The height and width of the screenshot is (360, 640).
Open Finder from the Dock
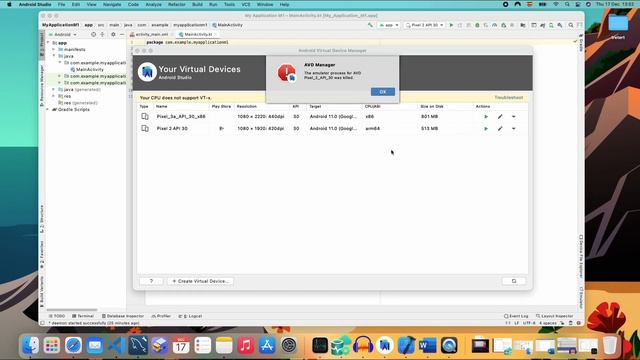coord(30,346)
